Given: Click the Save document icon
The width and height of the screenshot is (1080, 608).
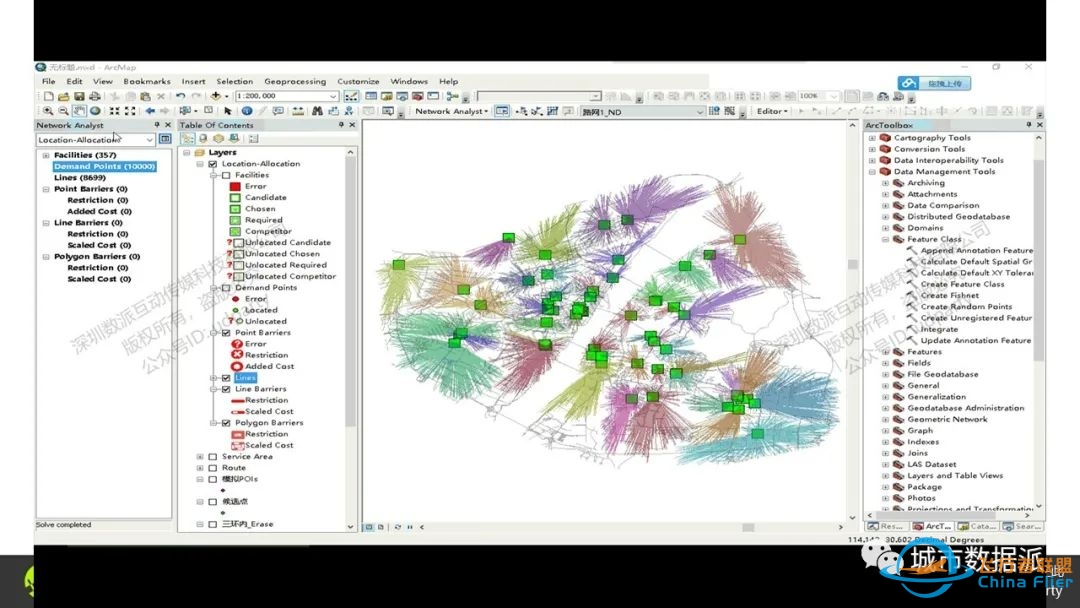Looking at the screenshot, I should point(80,96).
